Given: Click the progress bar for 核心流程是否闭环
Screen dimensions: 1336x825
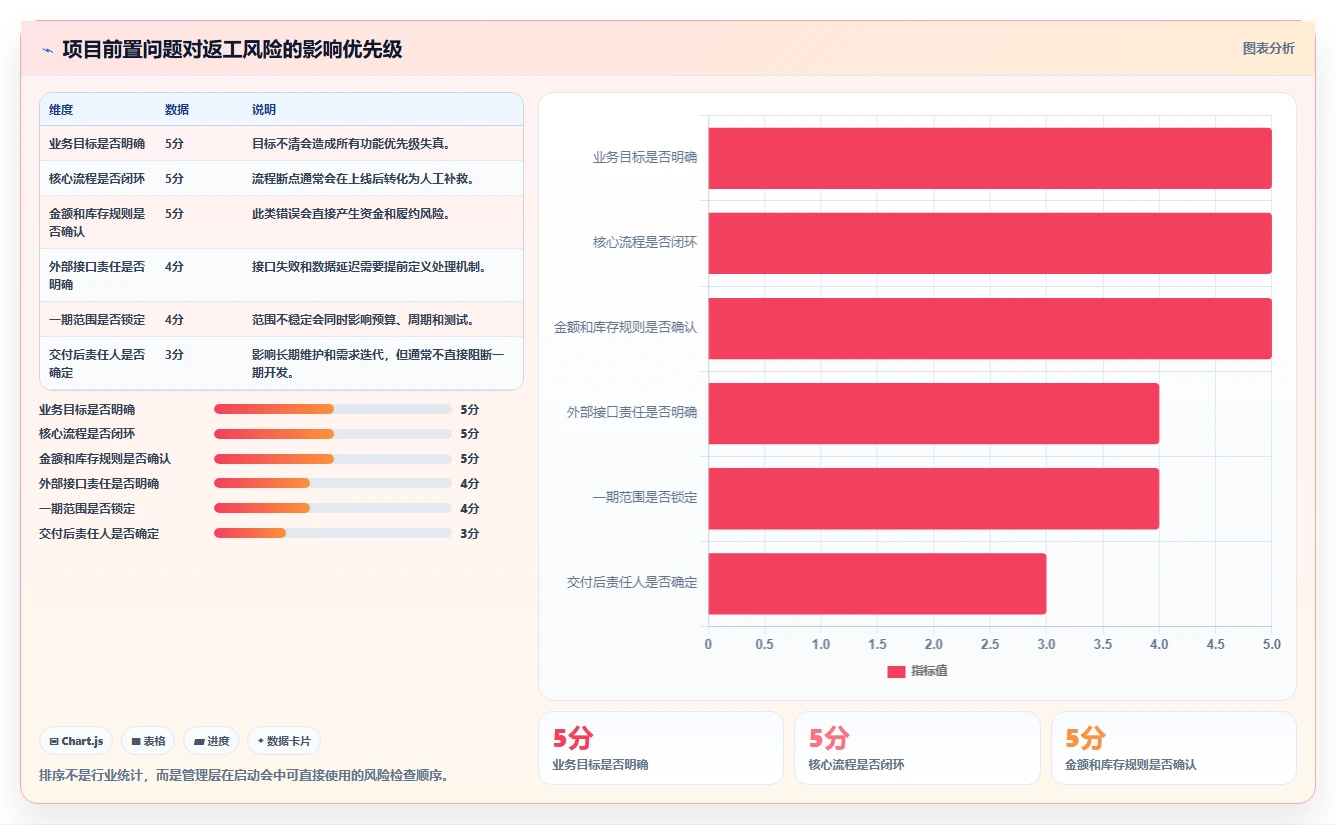Looking at the screenshot, I should [x=333, y=434].
